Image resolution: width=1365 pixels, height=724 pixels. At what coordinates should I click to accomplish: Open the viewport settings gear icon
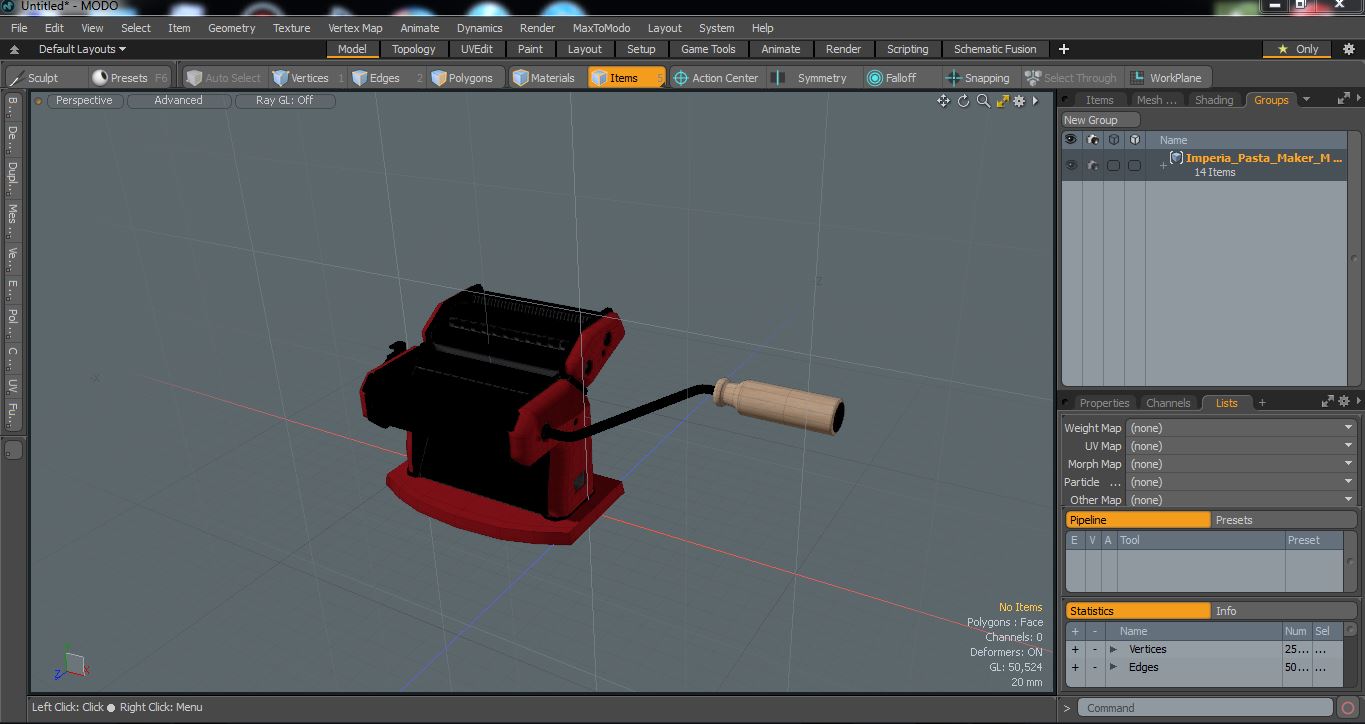(x=1019, y=101)
